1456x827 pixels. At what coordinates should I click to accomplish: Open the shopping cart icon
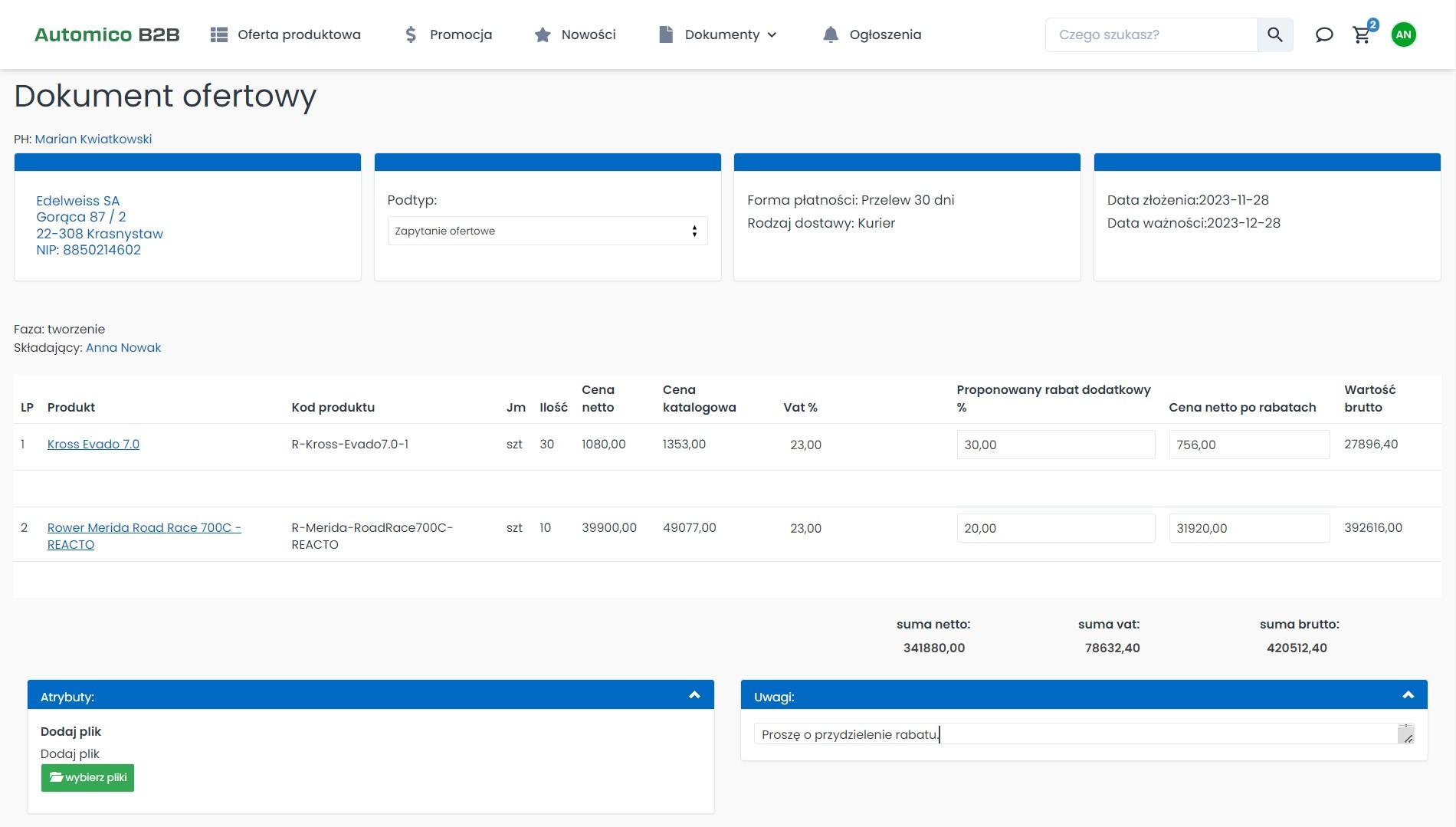click(1362, 34)
